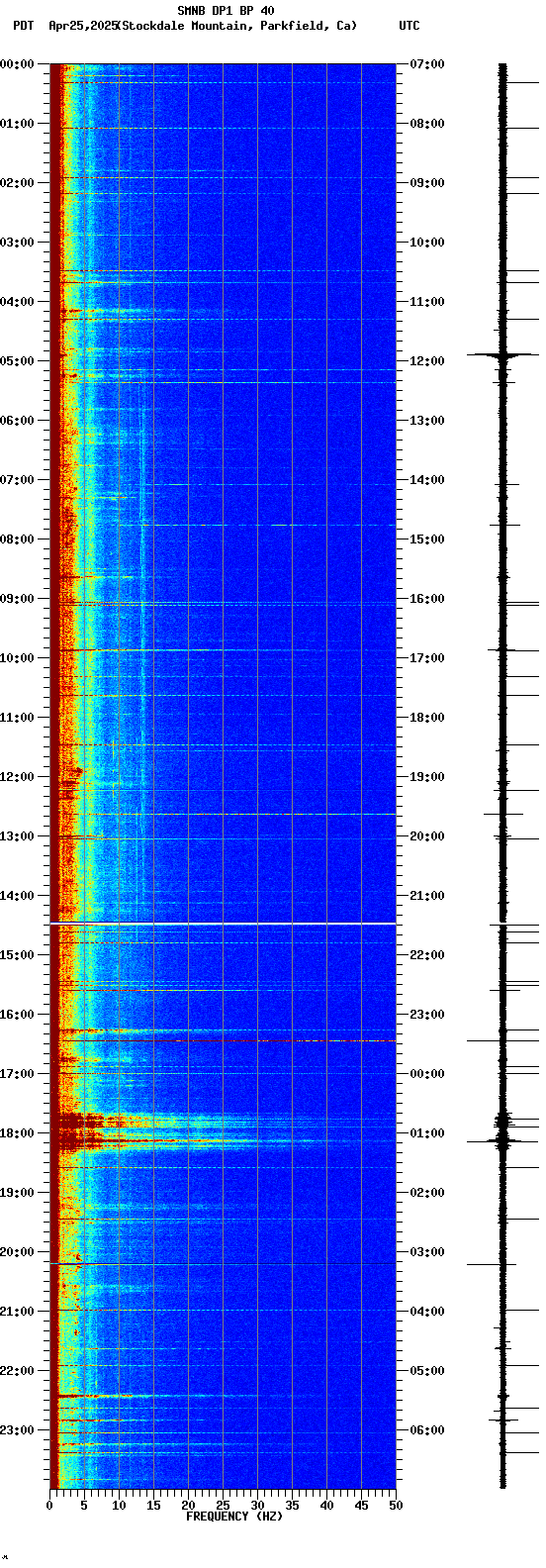The image size is (546, 1568).
Task: Click the UTC timezone label
Action: tap(409, 26)
